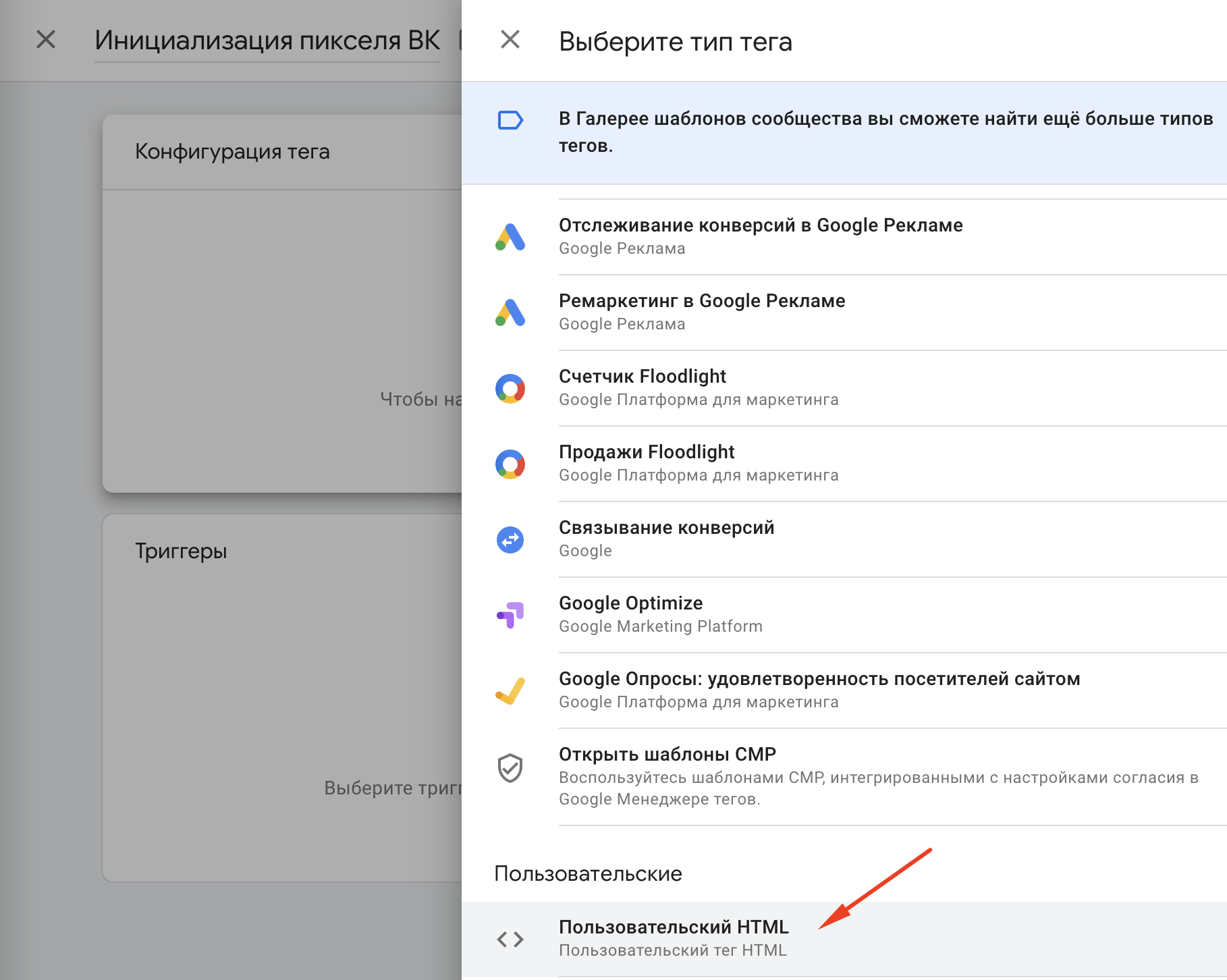The image size is (1227, 980).
Task: Click the blue arrows icon for Связывание конверсий
Action: pyautogui.click(x=510, y=539)
